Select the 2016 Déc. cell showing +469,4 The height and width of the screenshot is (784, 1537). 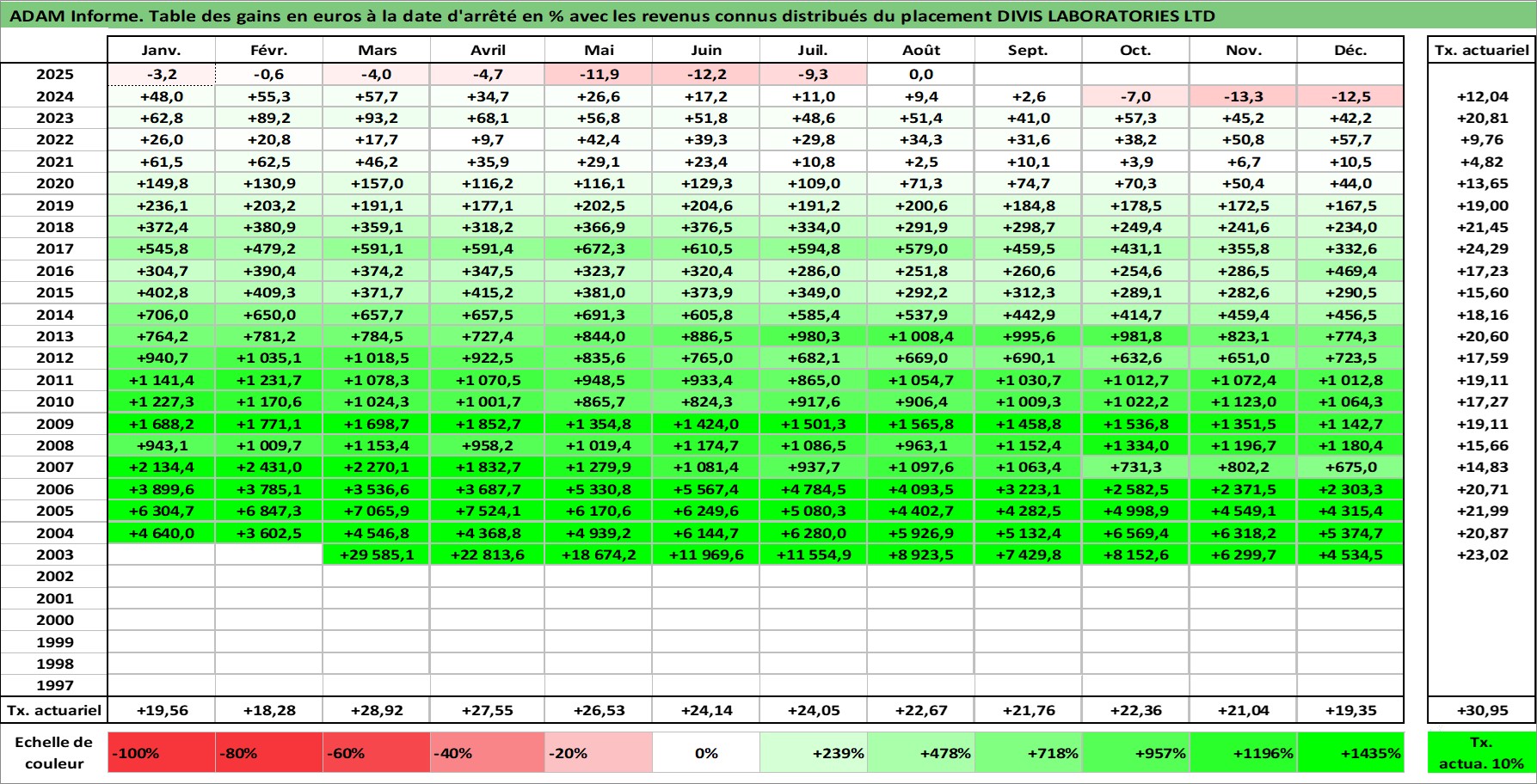1350,271
